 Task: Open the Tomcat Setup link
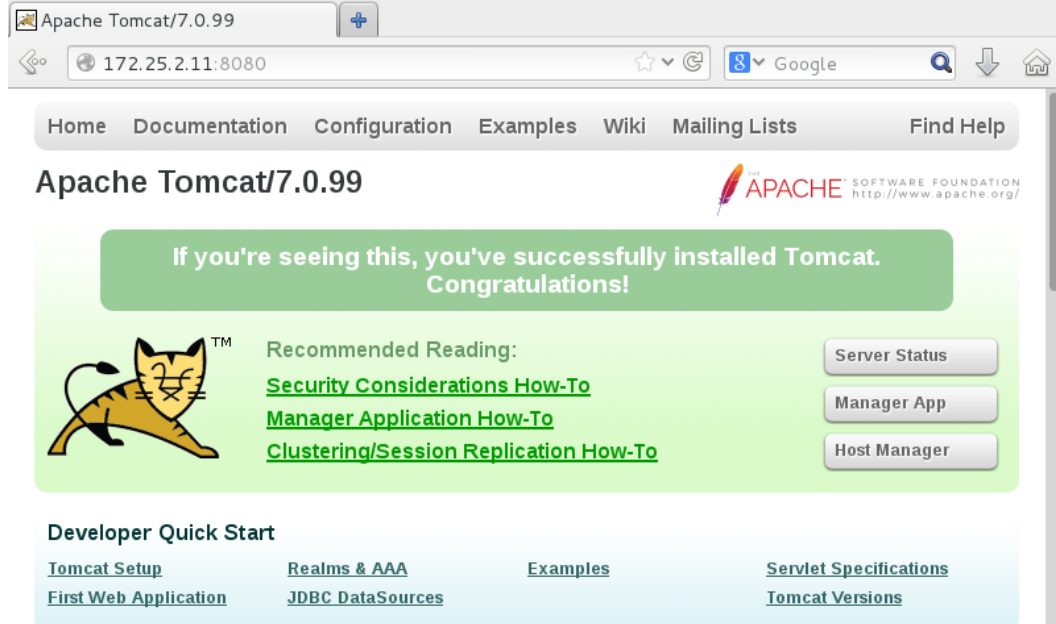104,569
